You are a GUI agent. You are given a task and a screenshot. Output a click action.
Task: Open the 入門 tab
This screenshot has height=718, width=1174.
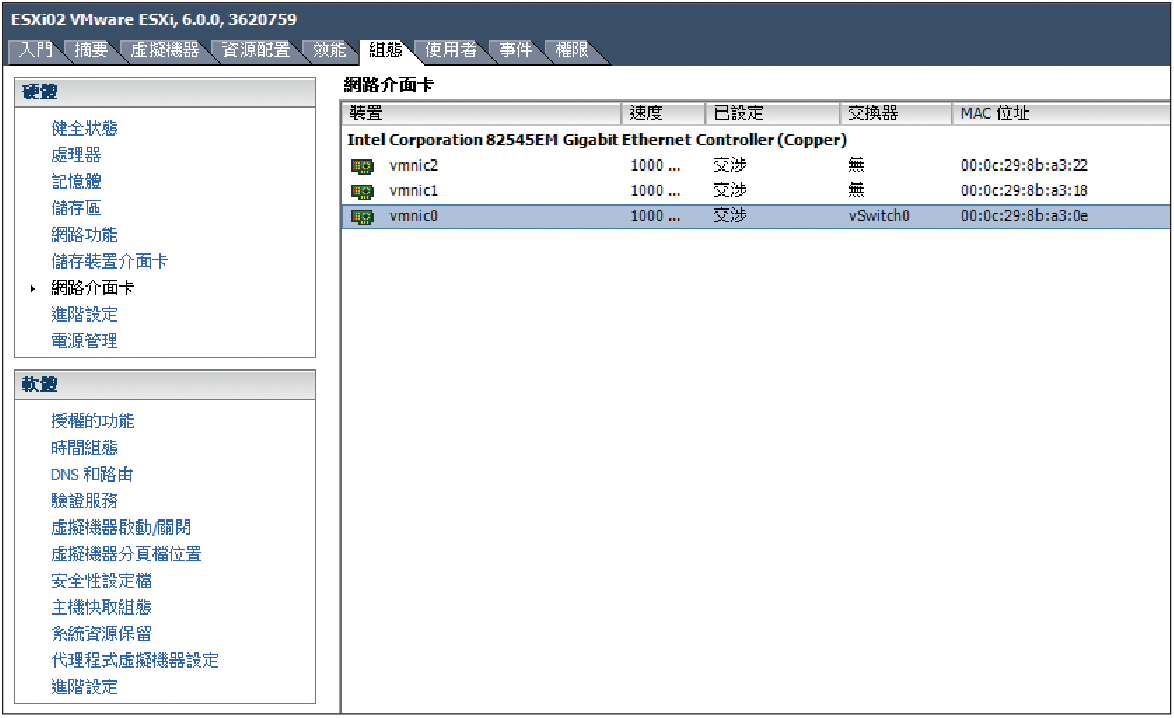(x=36, y=50)
